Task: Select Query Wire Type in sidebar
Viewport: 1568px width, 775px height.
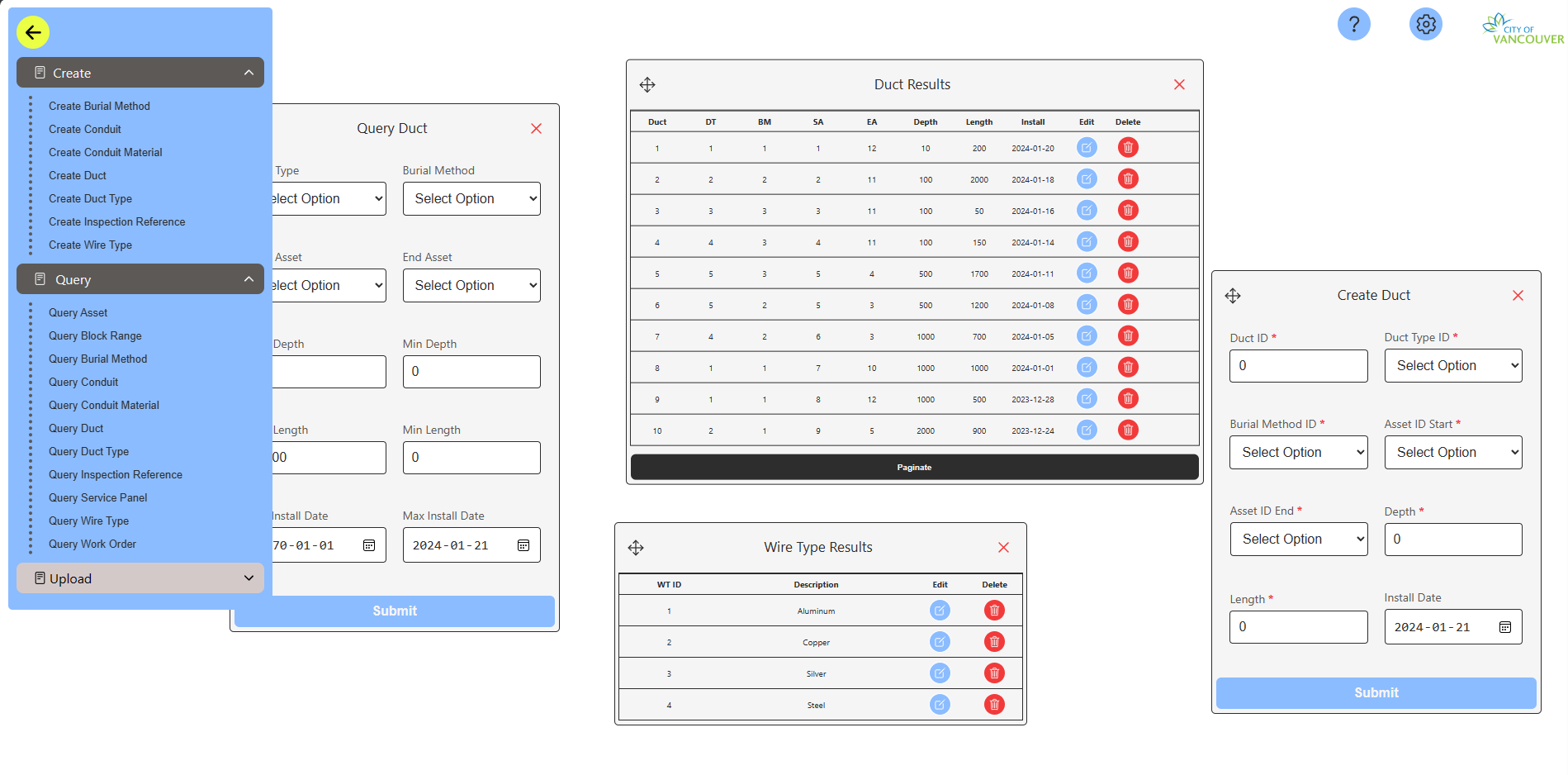Action: pyautogui.click(x=88, y=521)
